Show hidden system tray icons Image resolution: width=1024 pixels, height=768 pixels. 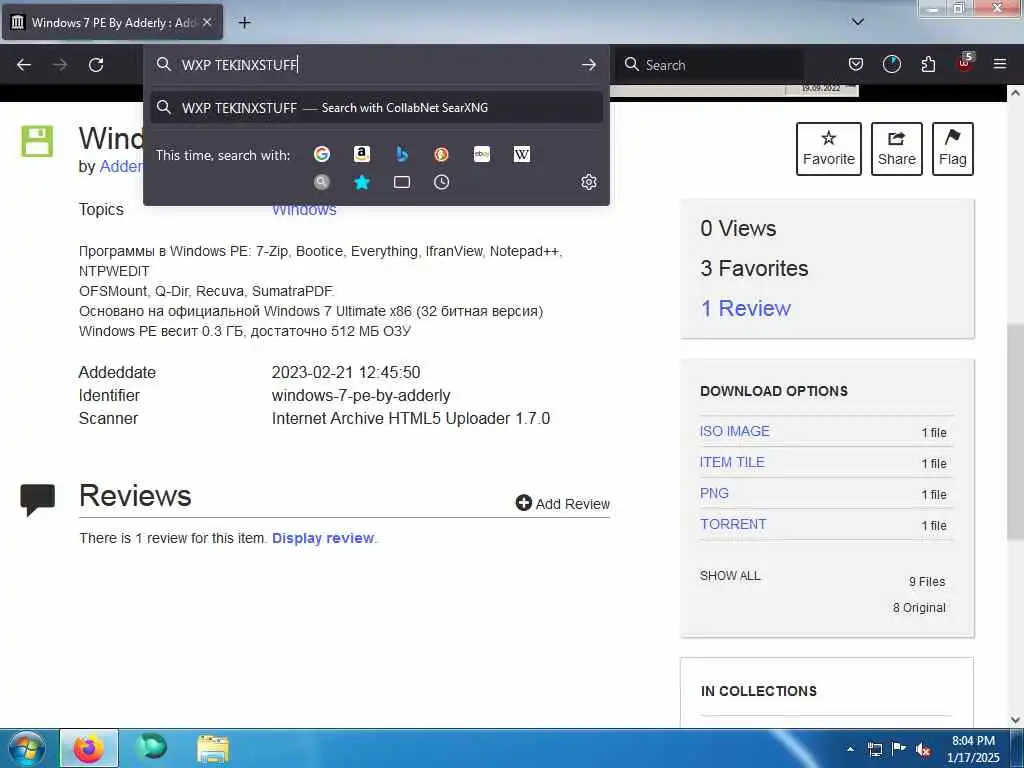tap(850, 749)
